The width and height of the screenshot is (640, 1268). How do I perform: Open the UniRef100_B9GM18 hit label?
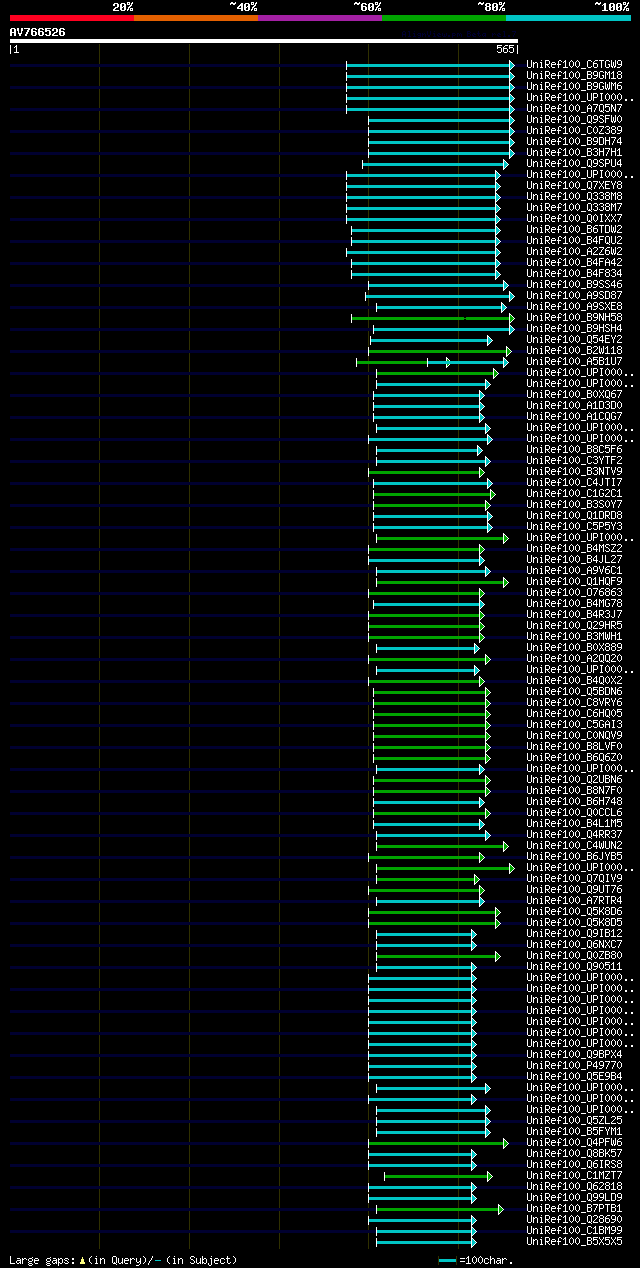coord(574,75)
